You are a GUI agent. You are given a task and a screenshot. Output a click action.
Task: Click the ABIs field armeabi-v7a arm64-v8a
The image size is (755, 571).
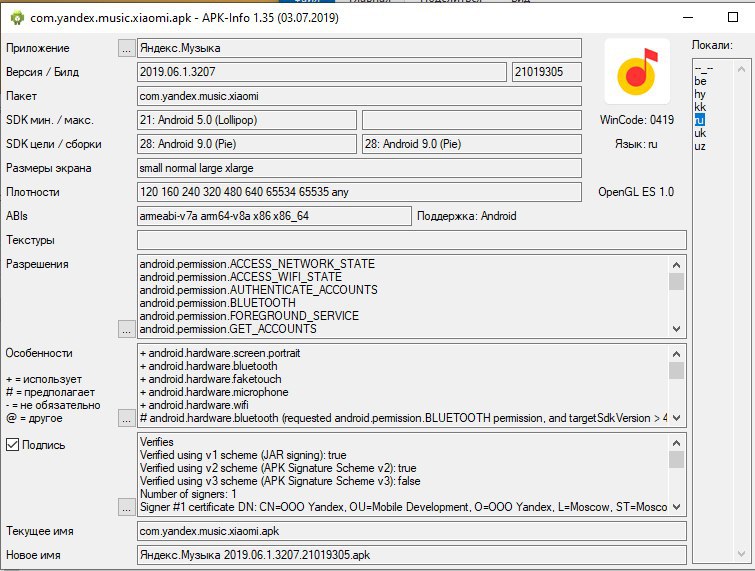coord(274,216)
